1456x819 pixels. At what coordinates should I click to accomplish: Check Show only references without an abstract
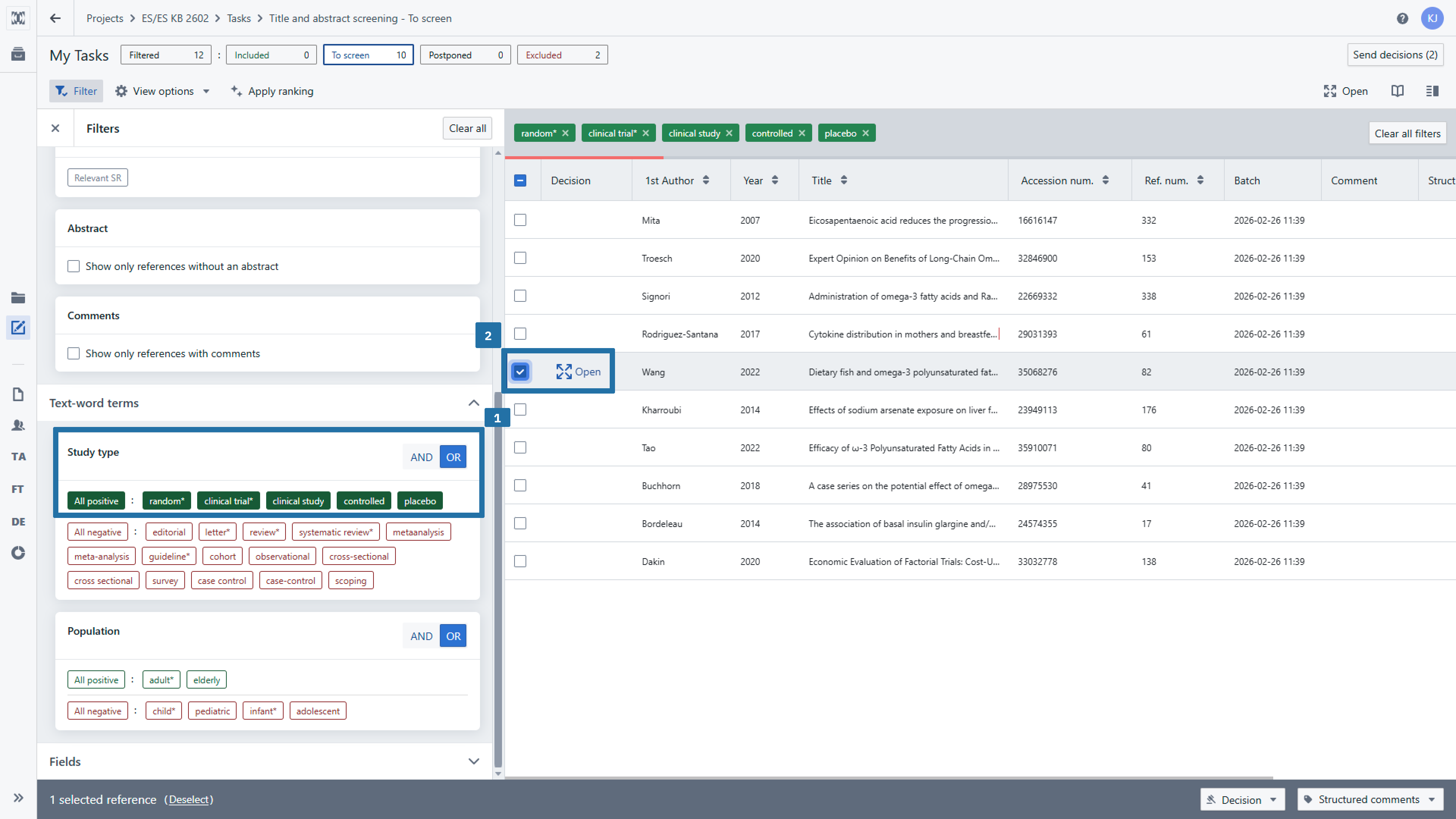coord(74,266)
